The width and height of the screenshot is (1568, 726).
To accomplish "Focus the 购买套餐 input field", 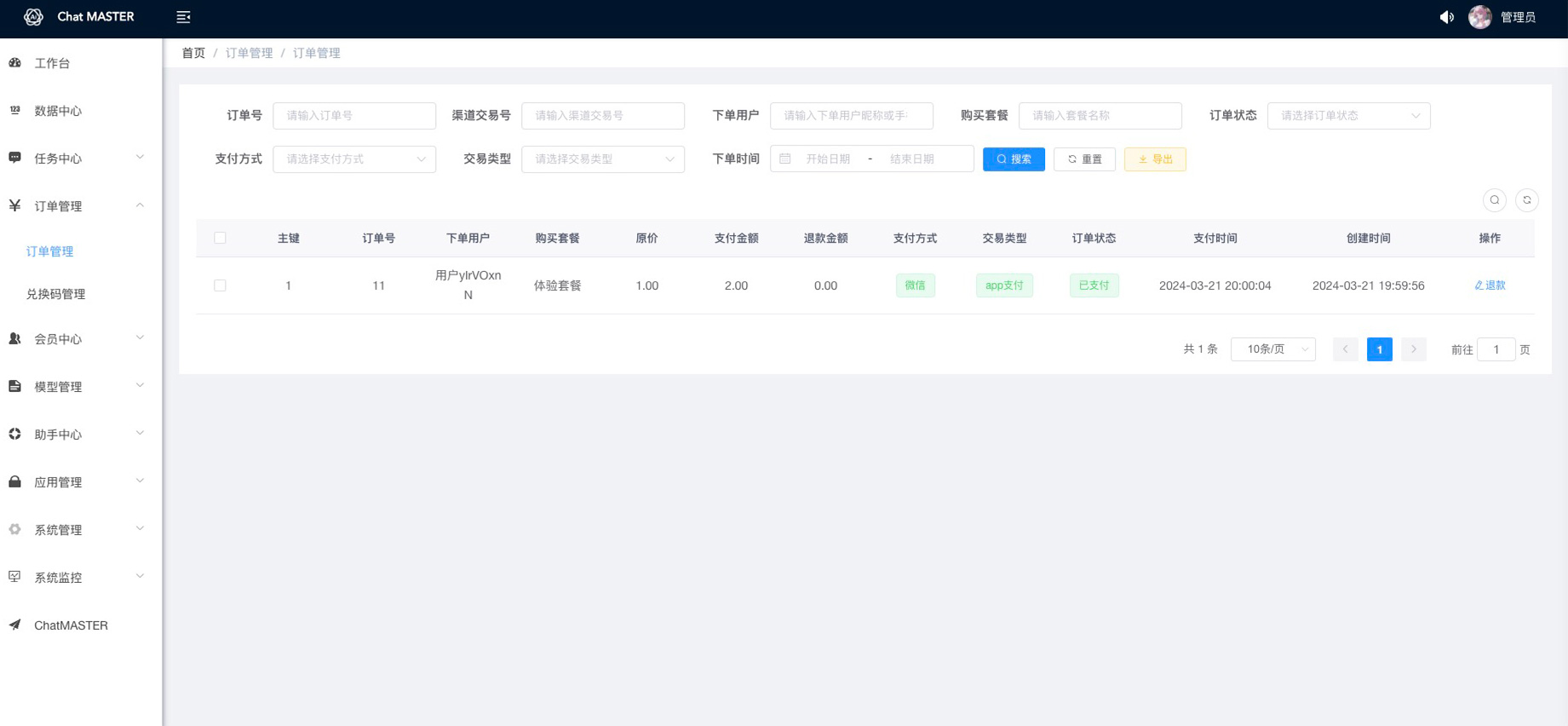I will pyautogui.click(x=1100, y=116).
